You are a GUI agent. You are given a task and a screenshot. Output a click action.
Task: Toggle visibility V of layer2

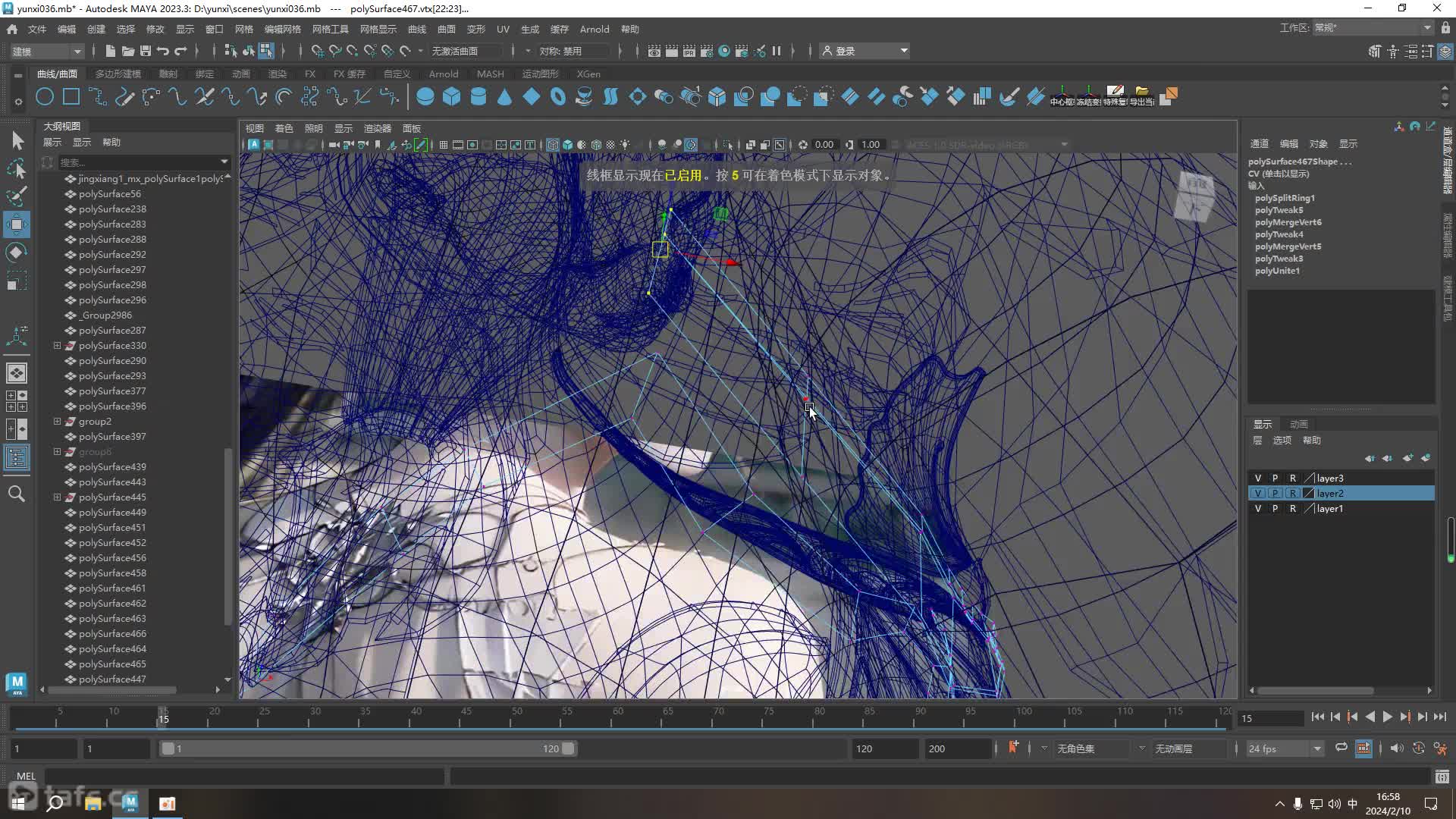[x=1258, y=494]
